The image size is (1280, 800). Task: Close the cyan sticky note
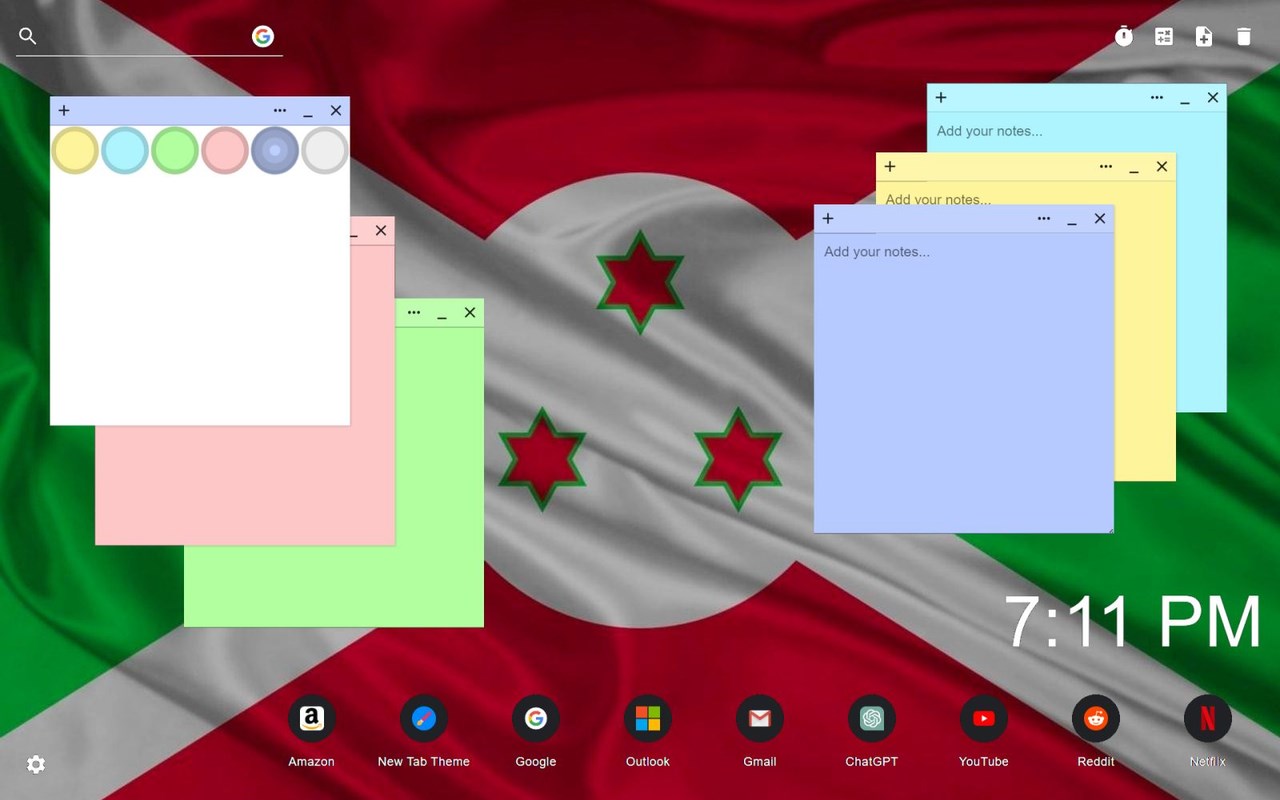[x=1213, y=98]
